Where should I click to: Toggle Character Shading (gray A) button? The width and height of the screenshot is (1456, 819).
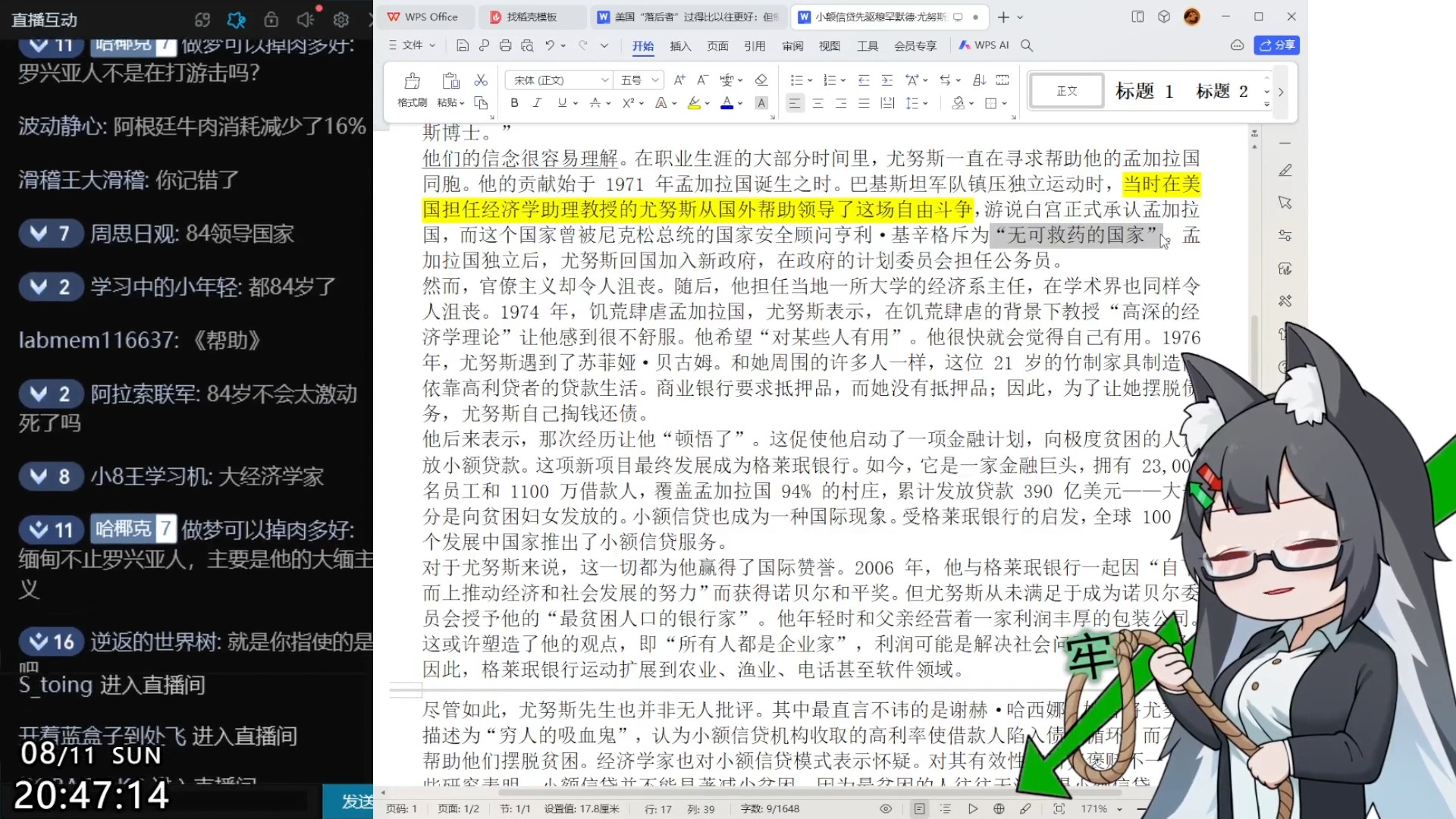pos(761,103)
